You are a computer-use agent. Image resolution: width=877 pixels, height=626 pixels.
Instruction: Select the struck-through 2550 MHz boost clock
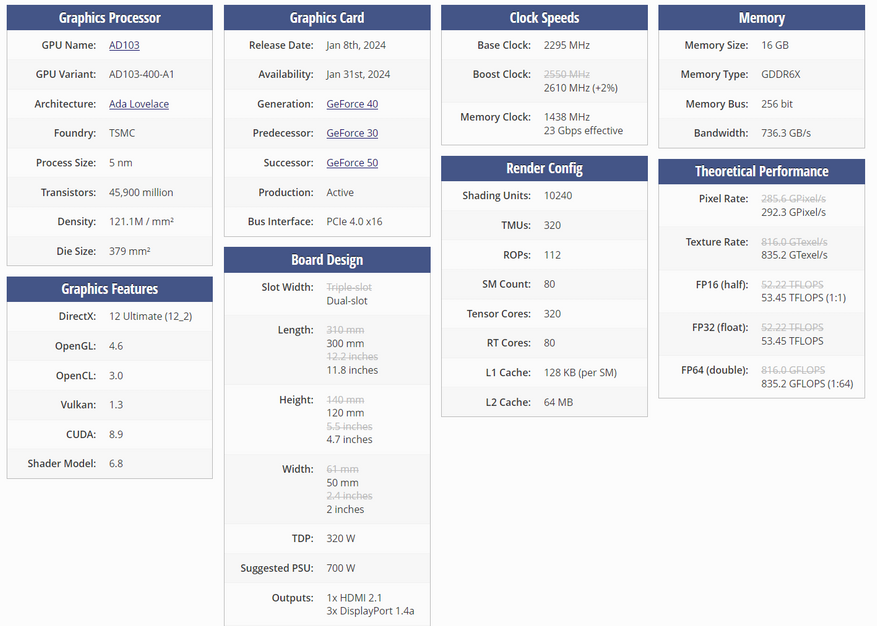point(567,74)
